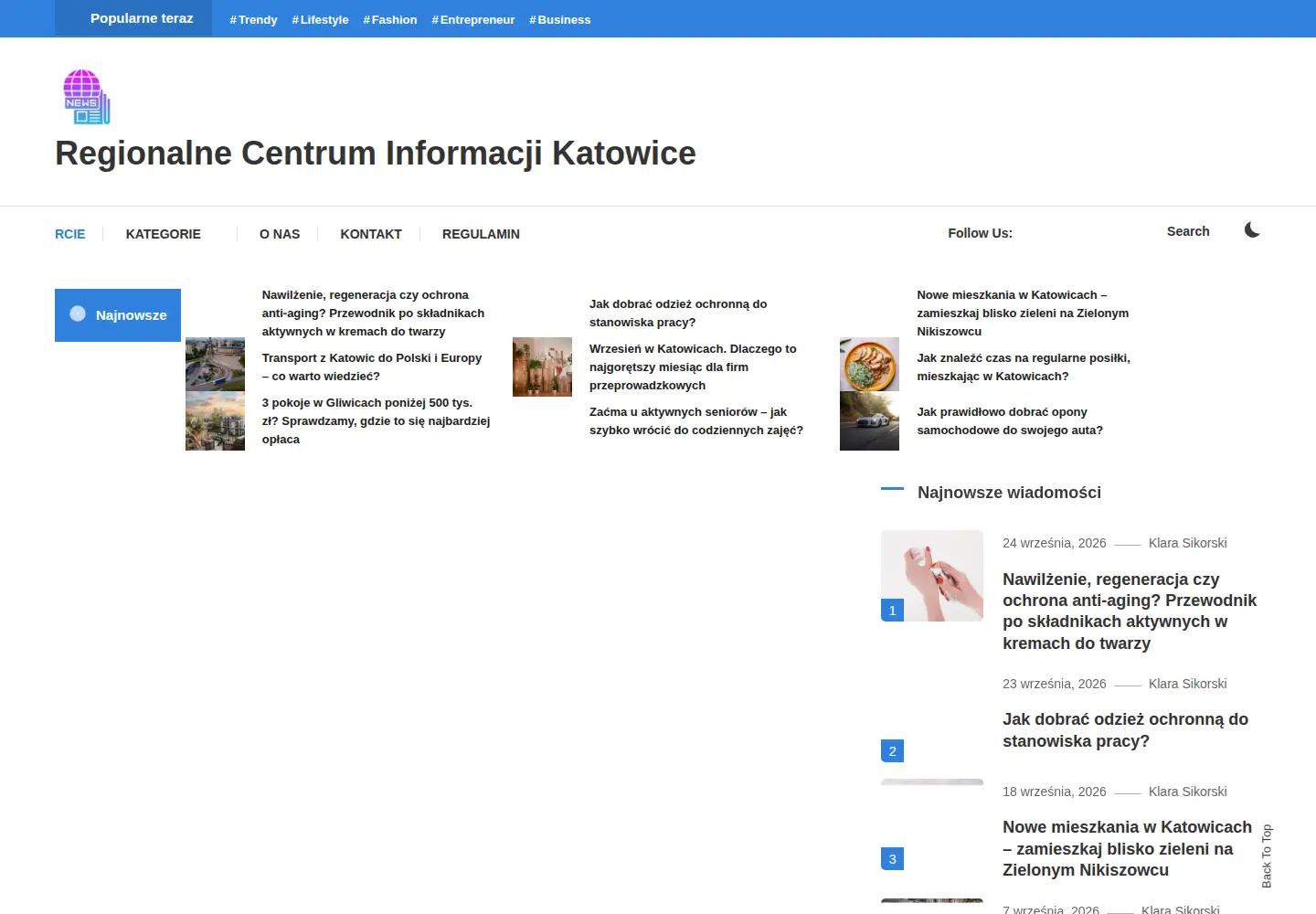
Task: Open ticker headline Transport z Katowic
Action: tap(372, 367)
